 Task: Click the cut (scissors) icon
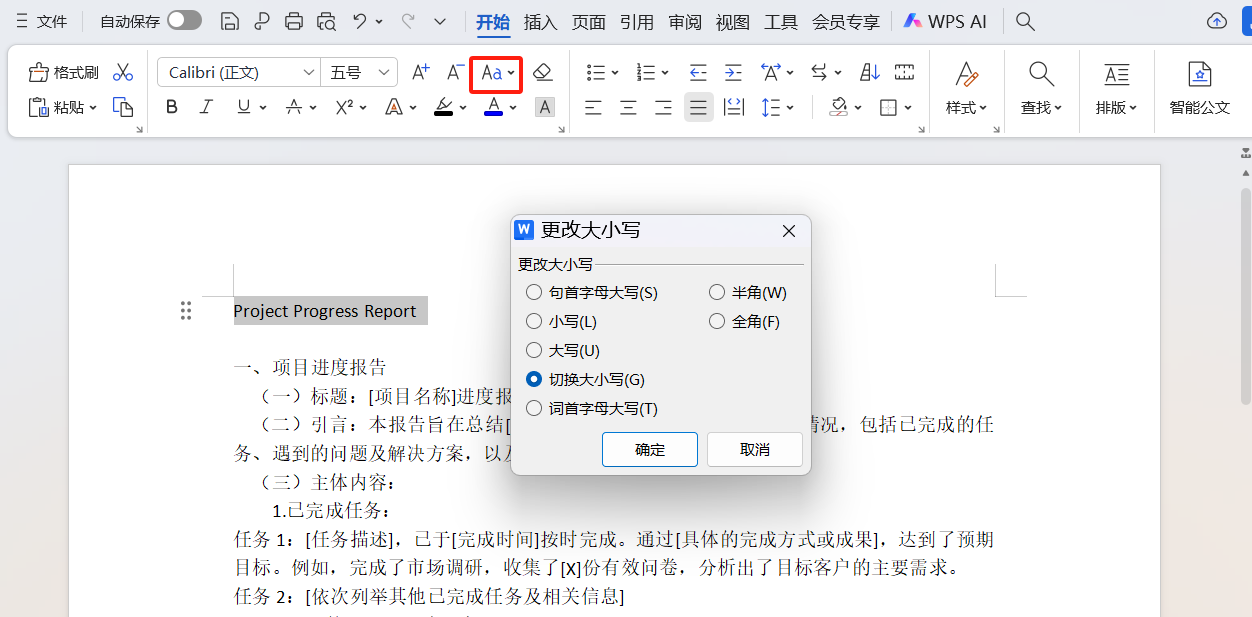tap(123, 72)
